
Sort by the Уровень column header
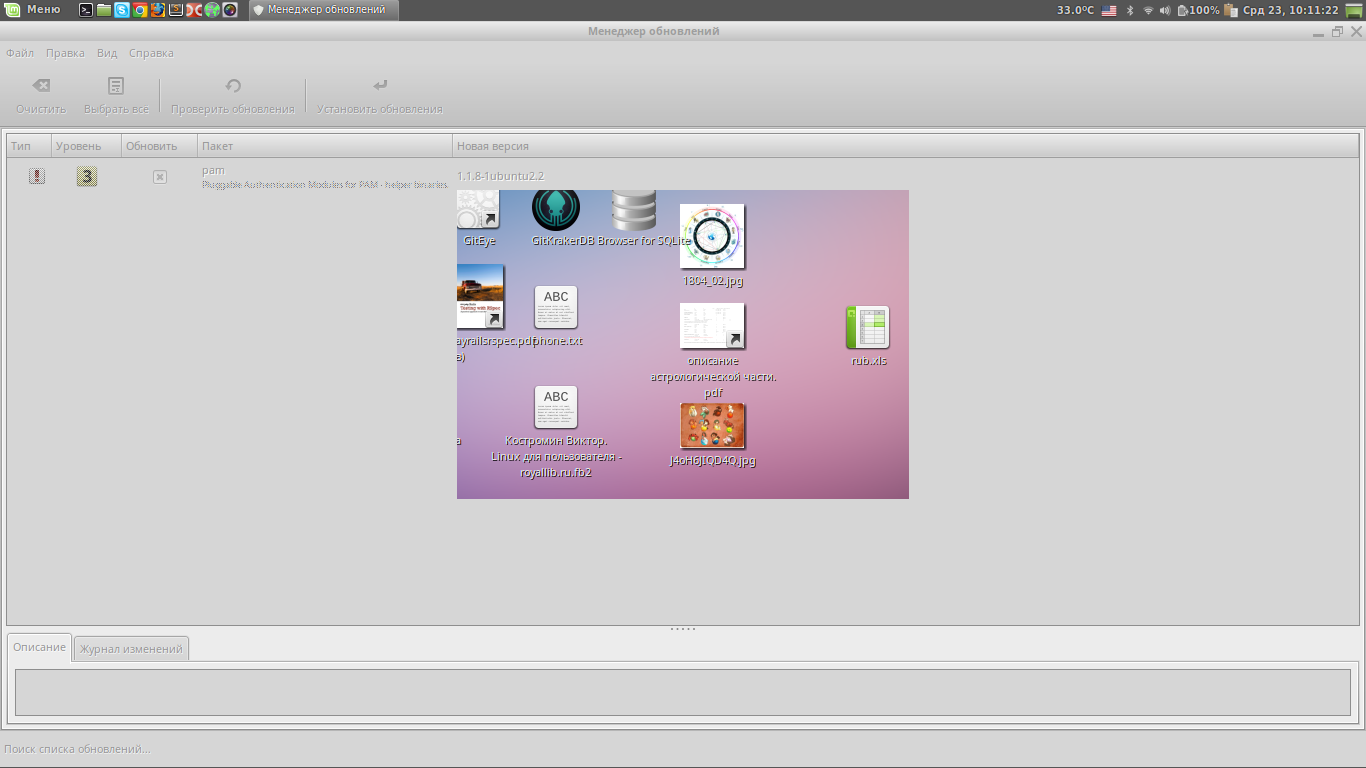click(78, 146)
